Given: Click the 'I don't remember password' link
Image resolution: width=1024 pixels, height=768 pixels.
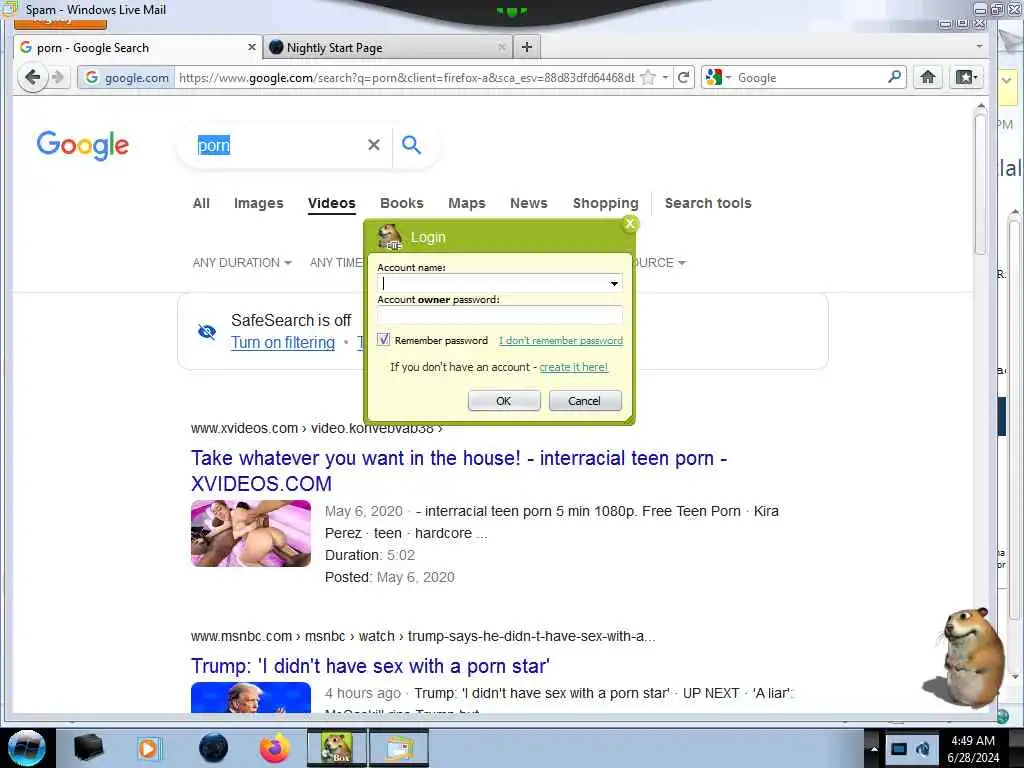Looking at the screenshot, I should pyautogui.click(x=561, y=340).
